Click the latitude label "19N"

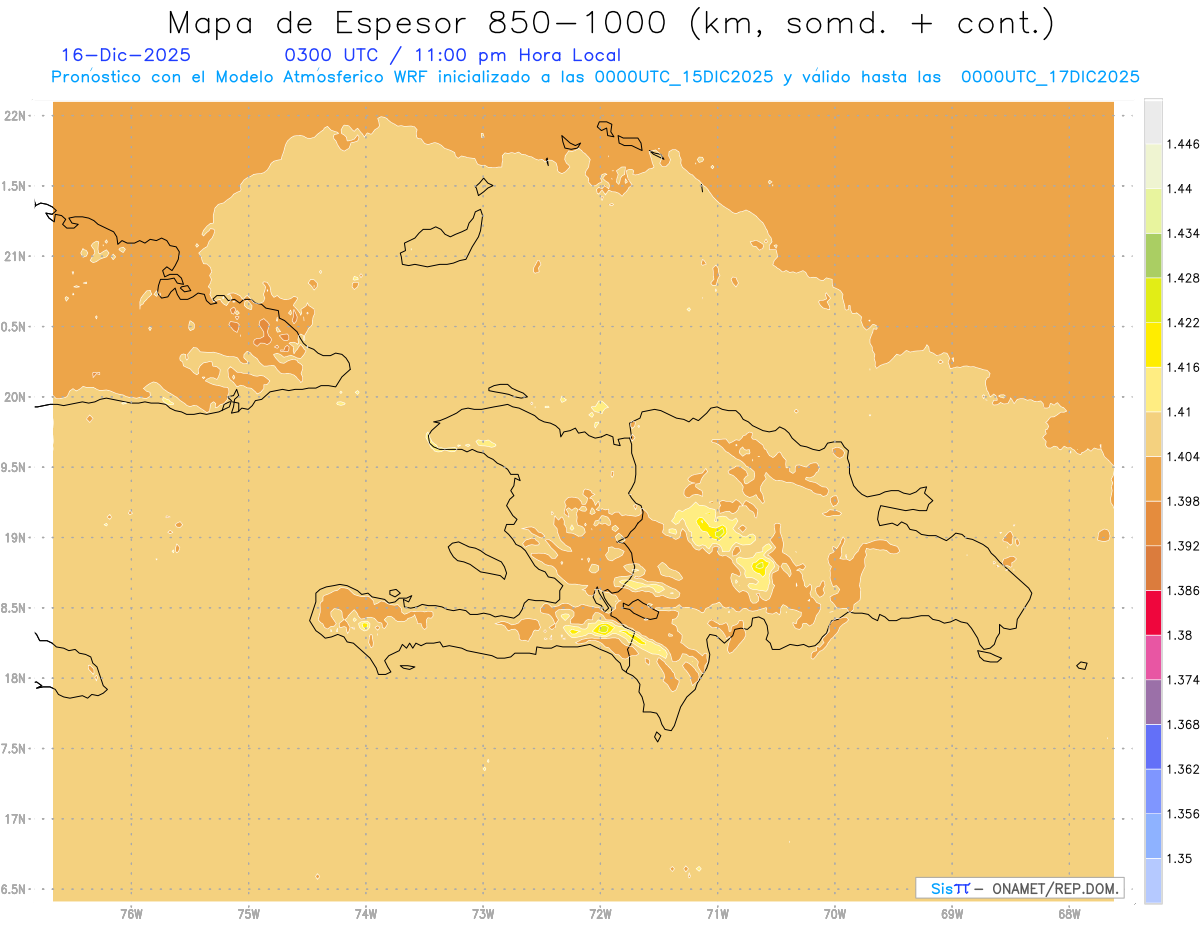tap(16, 538)
